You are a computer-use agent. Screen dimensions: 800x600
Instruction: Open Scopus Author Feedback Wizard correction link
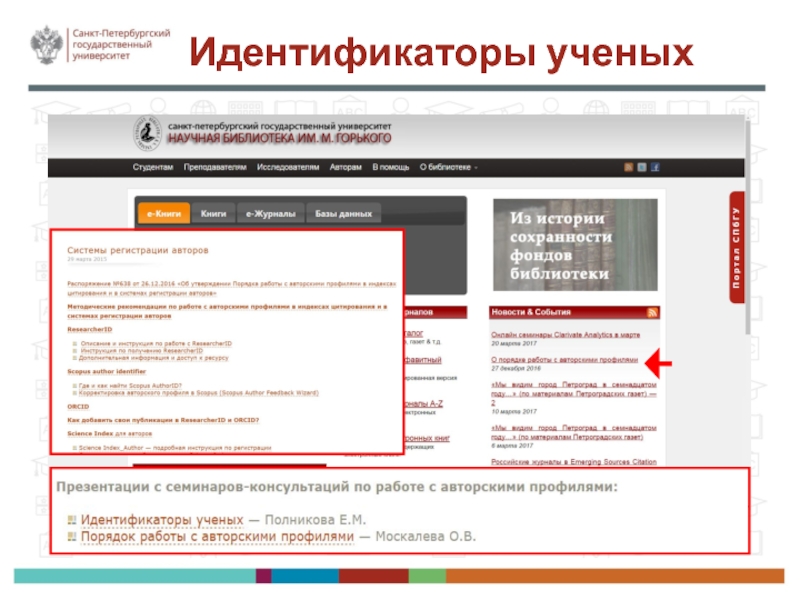click(x=198, y=393)
